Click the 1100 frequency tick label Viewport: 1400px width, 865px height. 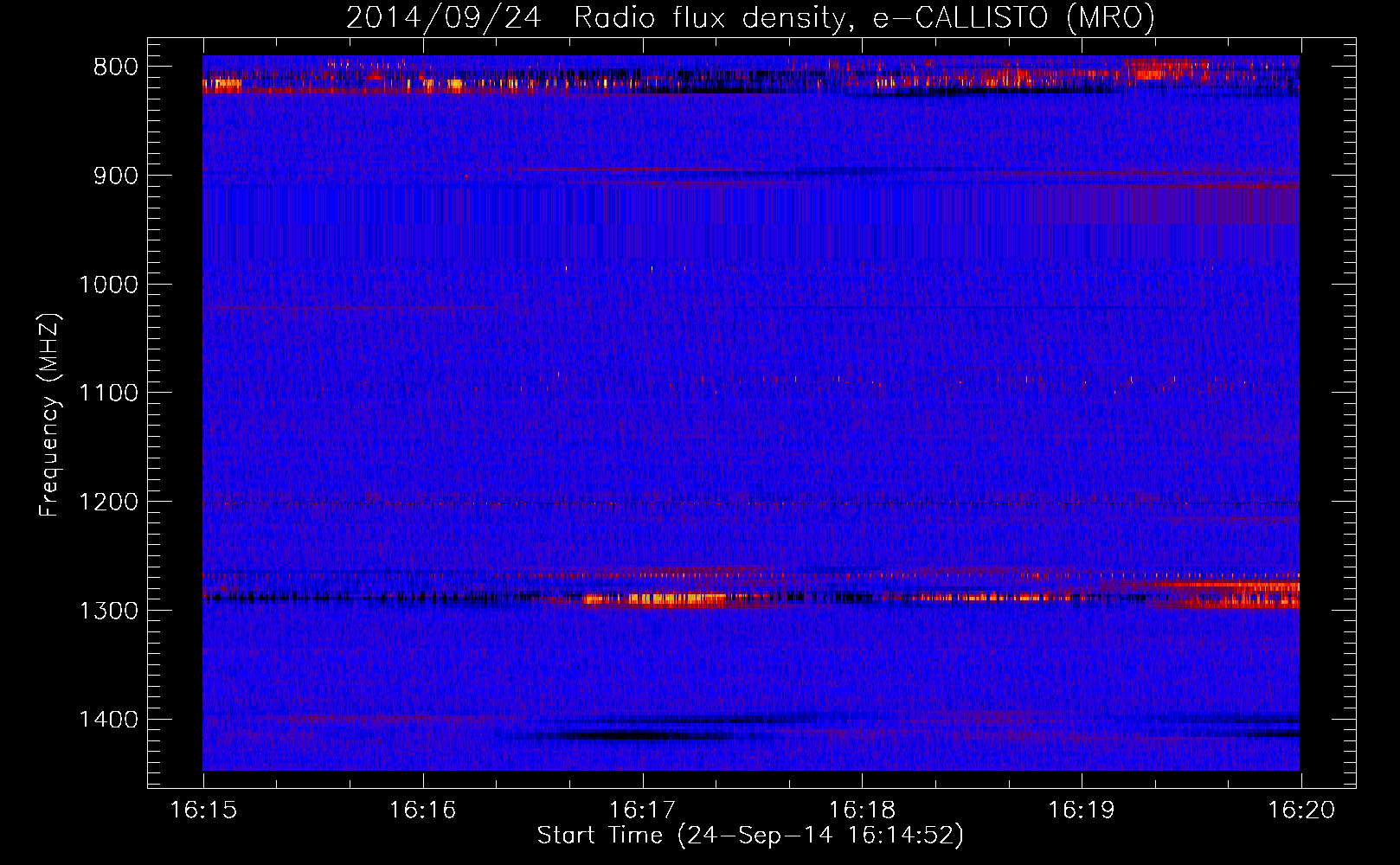pyautogui.click(x=108, y=394)
